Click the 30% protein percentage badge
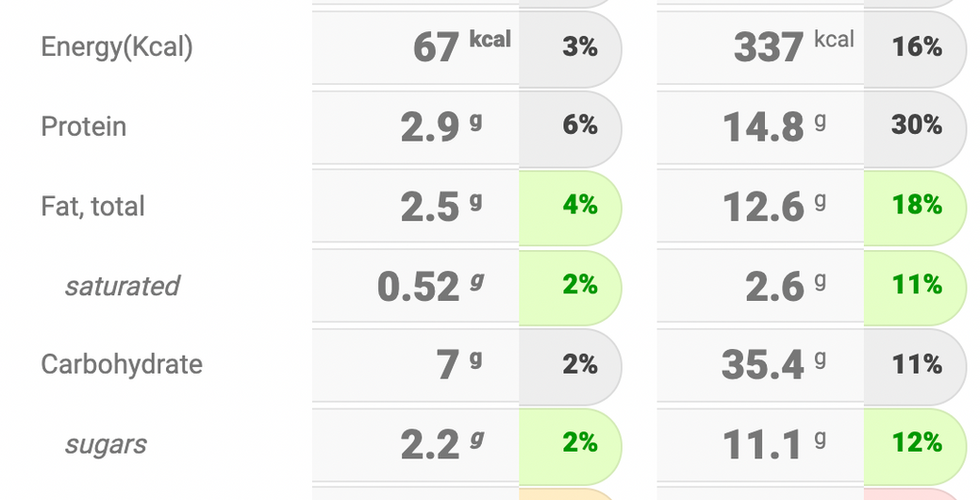Viewport: 980px width, 500px height. [x=916, y=127]
